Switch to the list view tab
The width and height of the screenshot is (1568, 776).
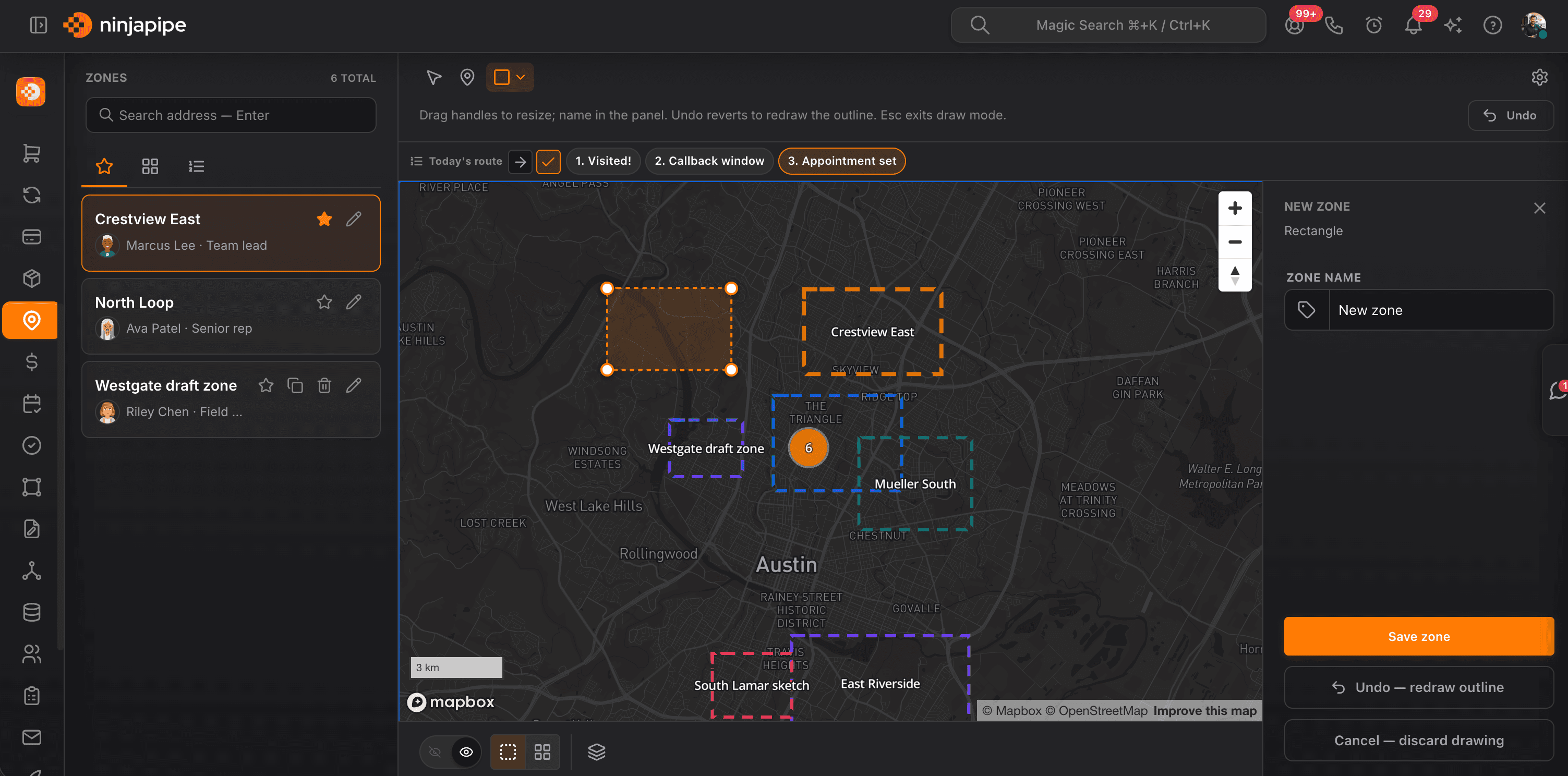(196, 166)
